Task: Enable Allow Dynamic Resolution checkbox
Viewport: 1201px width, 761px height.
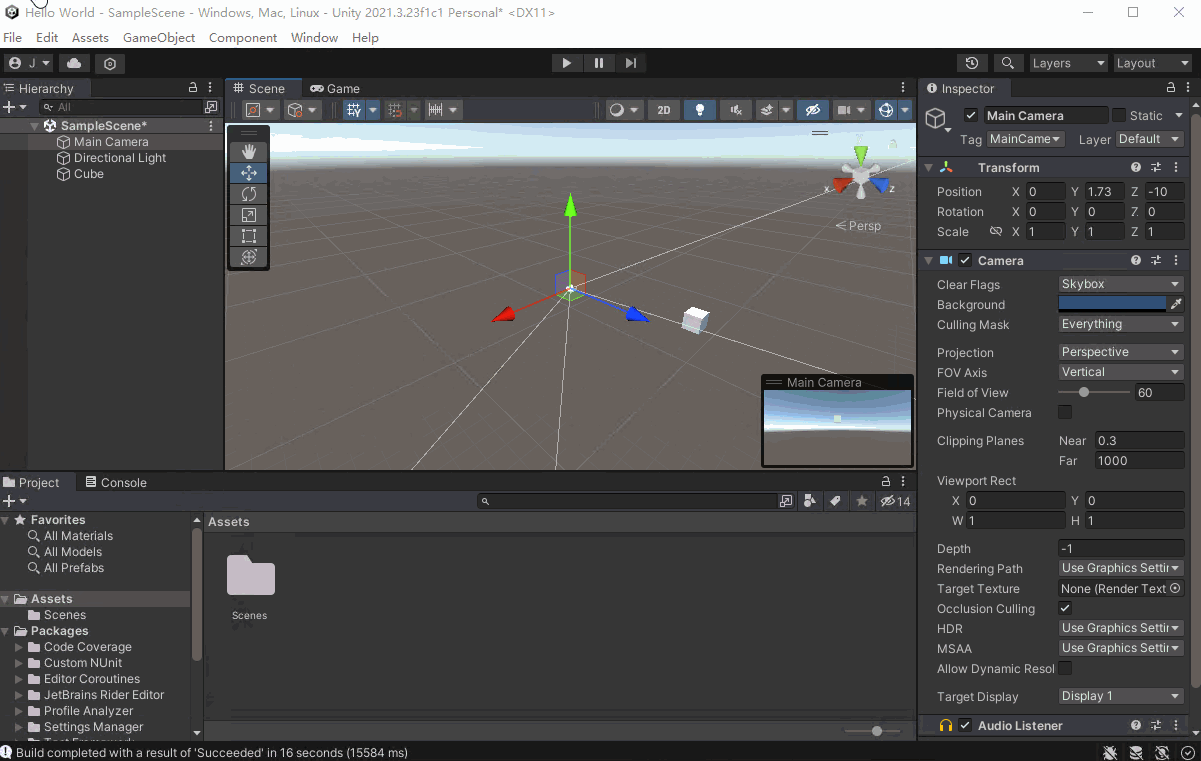Action: click(1065, 668)
